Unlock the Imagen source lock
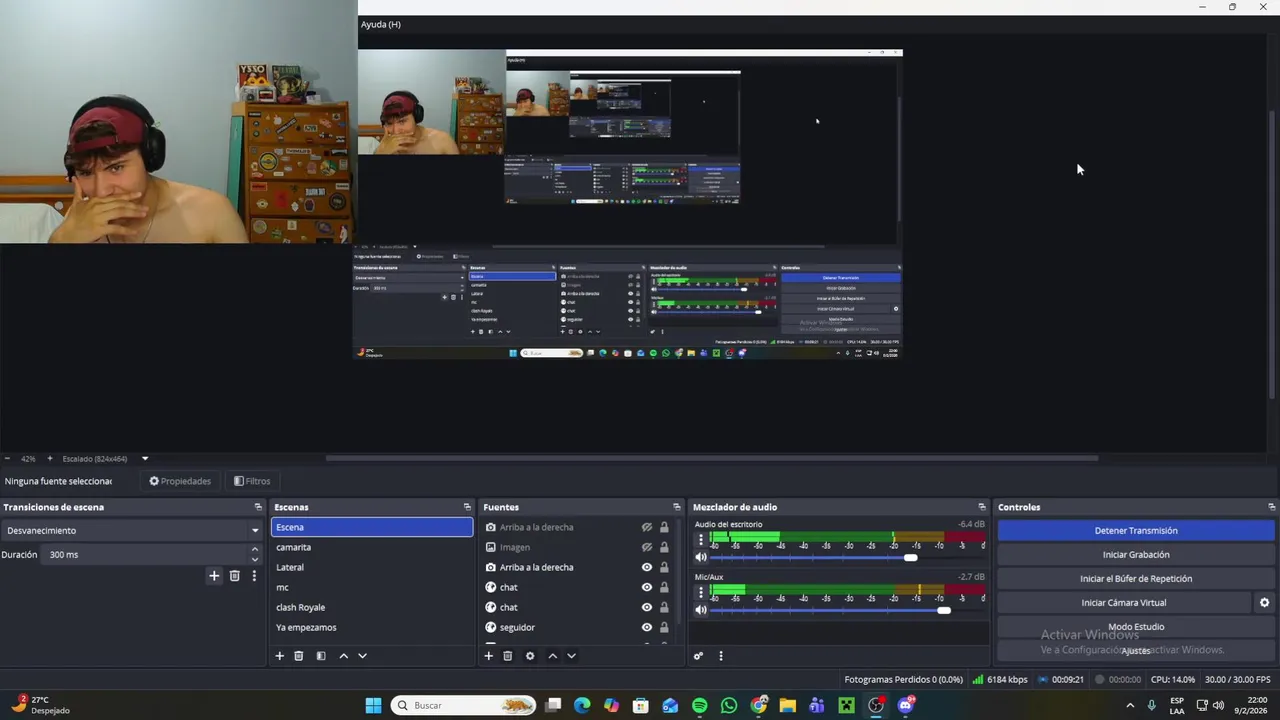 pyautogui.click(x=664, y=547)
